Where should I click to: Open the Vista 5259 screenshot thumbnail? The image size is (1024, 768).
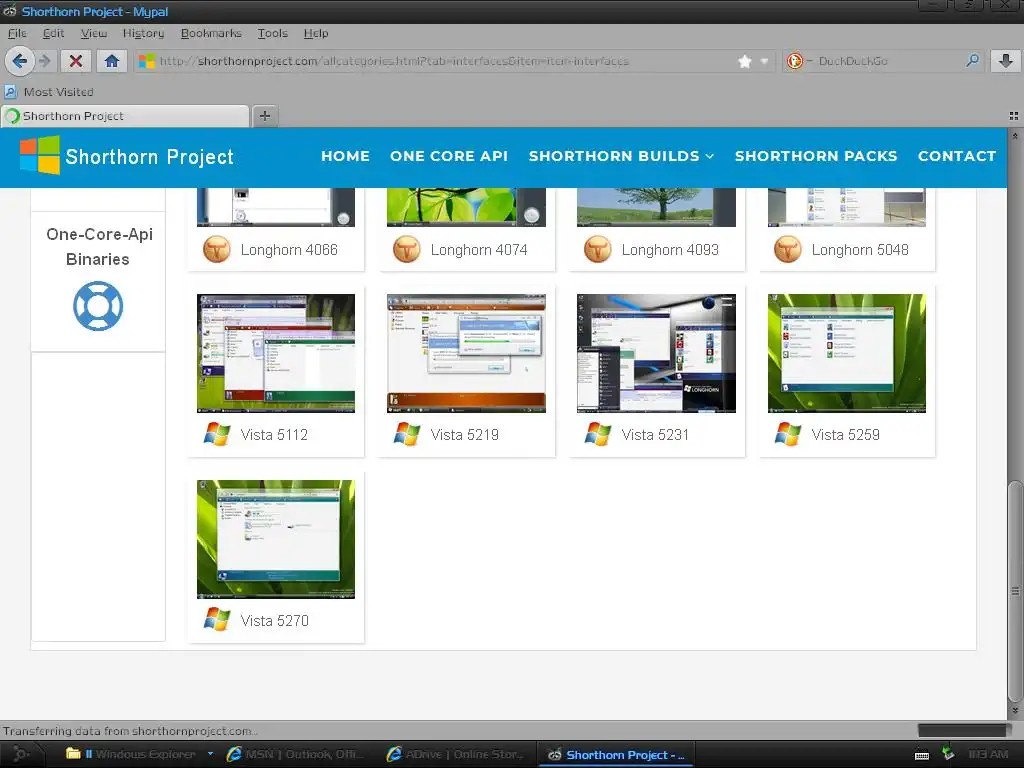846,353
